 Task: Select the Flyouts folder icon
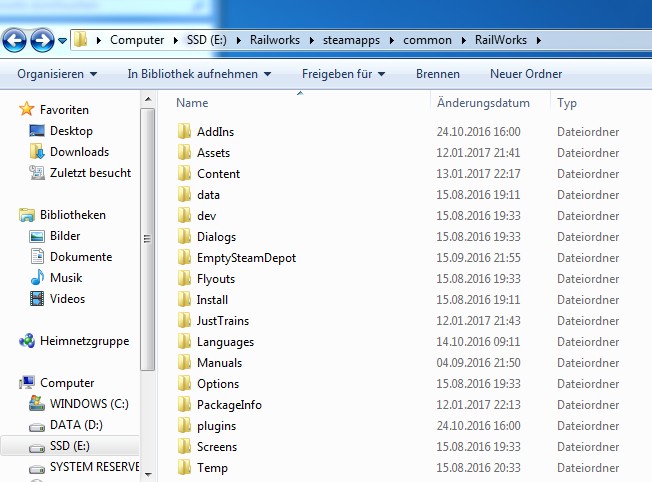click(184, 278)
